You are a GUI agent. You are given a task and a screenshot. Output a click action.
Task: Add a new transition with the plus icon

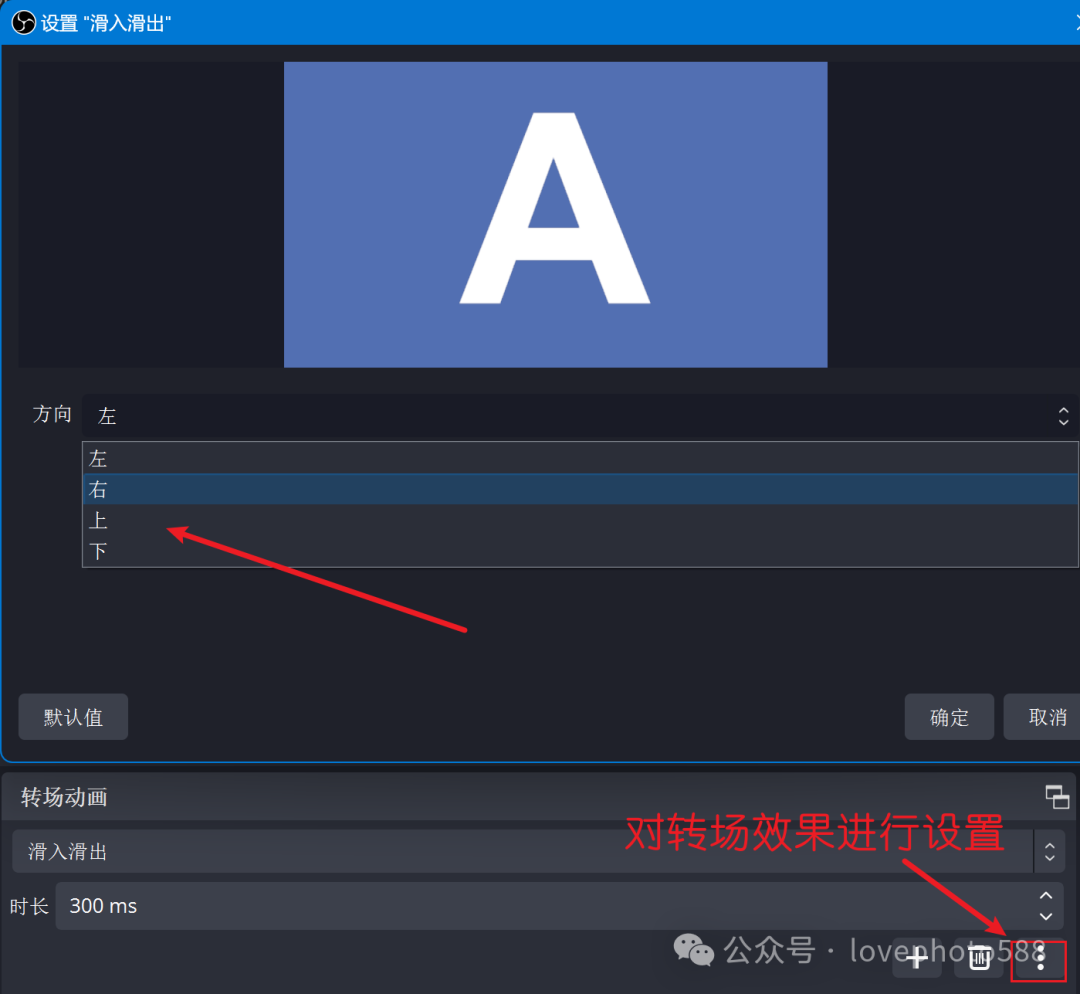[916, 958]
